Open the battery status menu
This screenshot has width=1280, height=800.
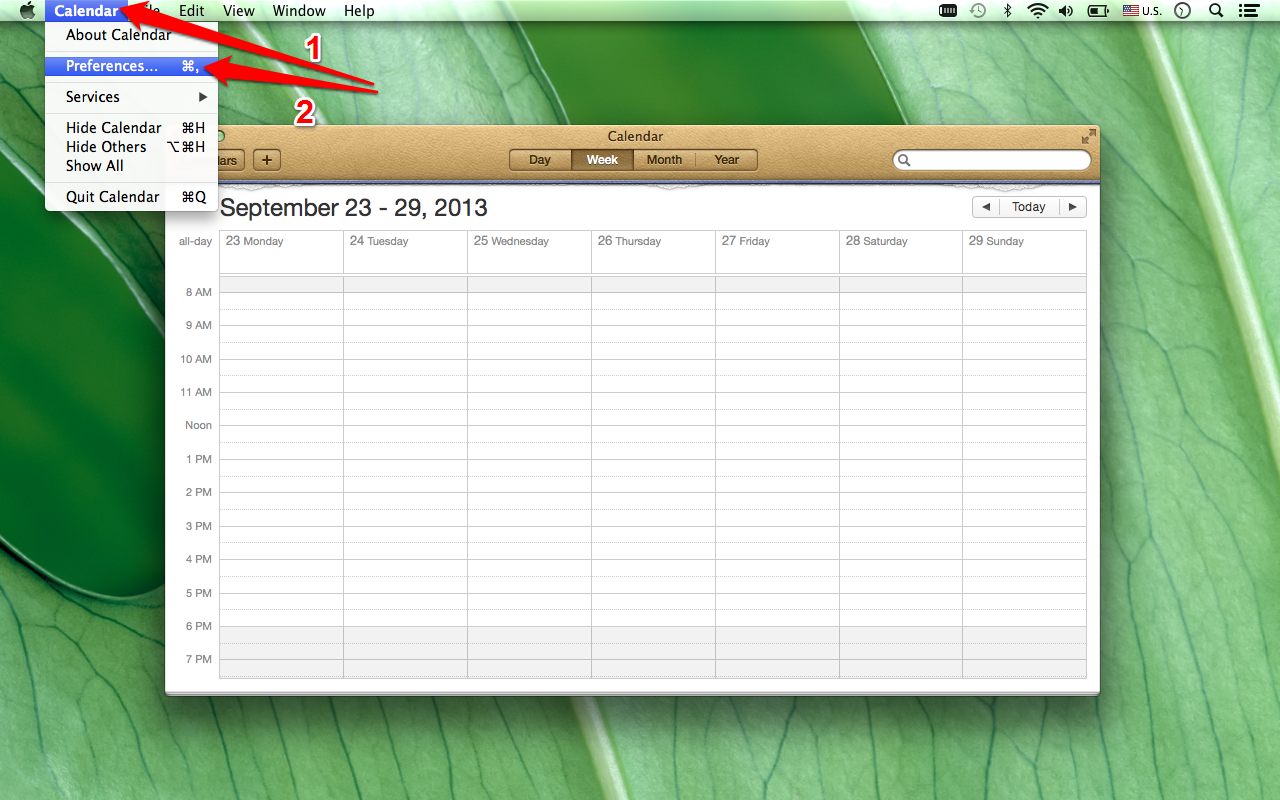(1098, 11)
